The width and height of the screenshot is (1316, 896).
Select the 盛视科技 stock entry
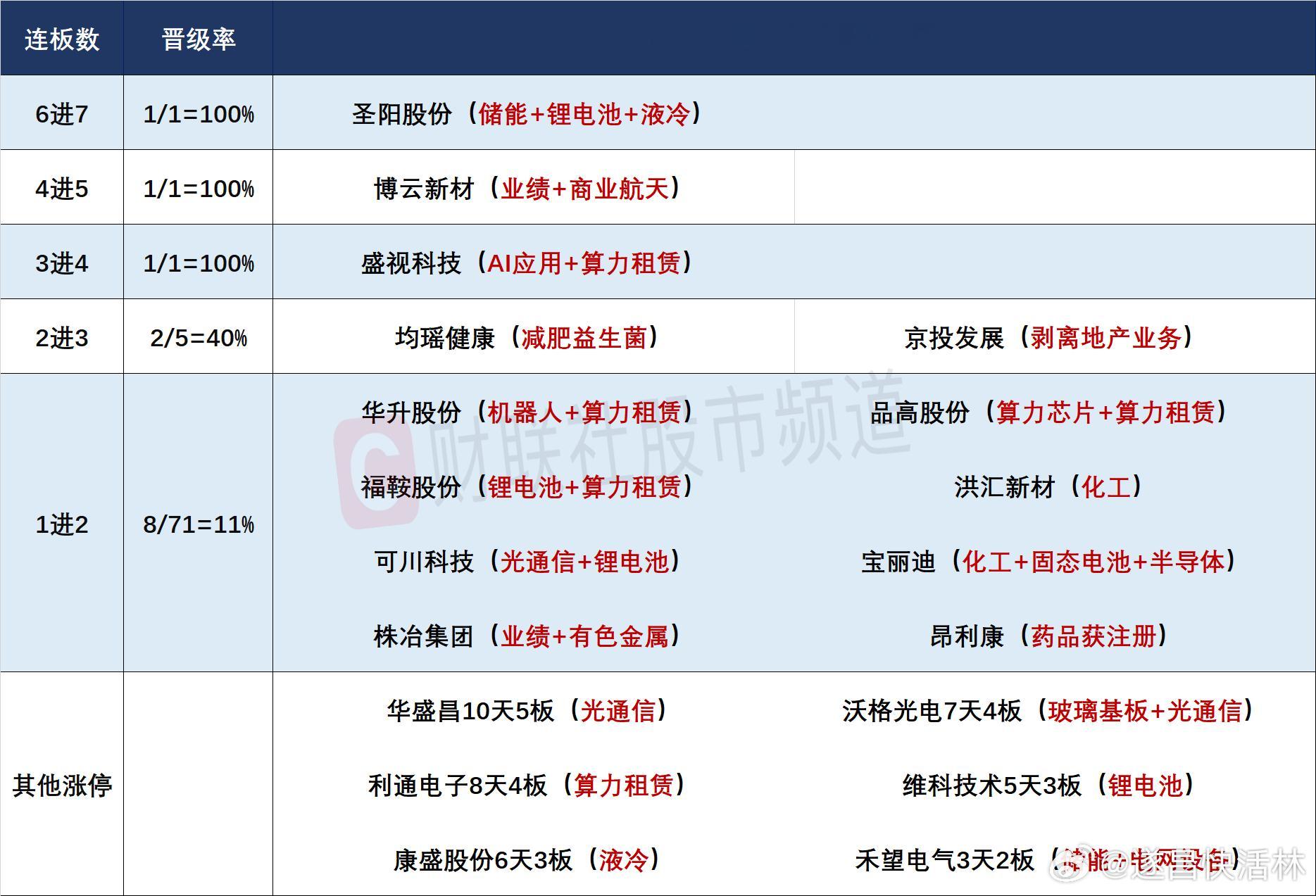[x=527, y=263]
